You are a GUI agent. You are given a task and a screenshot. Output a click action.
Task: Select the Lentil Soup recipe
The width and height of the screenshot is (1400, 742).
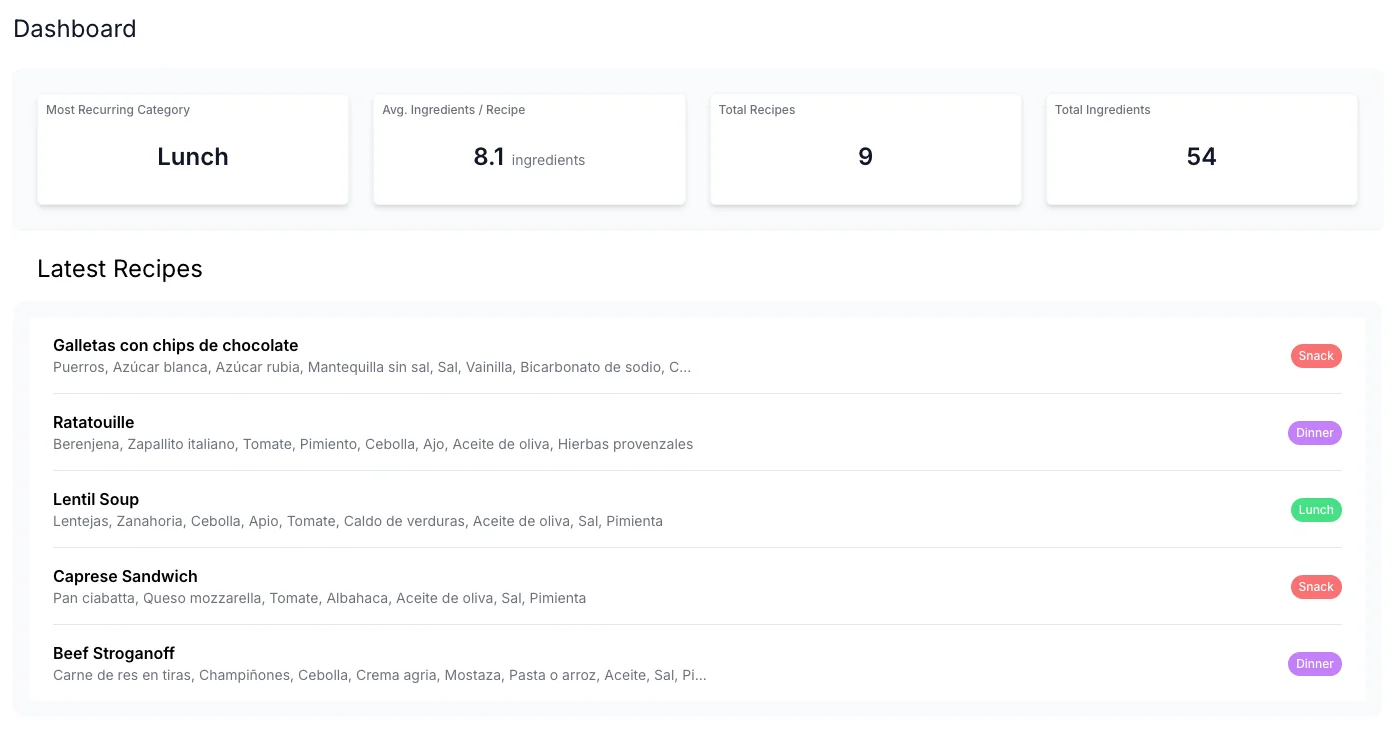pos(96,499)
